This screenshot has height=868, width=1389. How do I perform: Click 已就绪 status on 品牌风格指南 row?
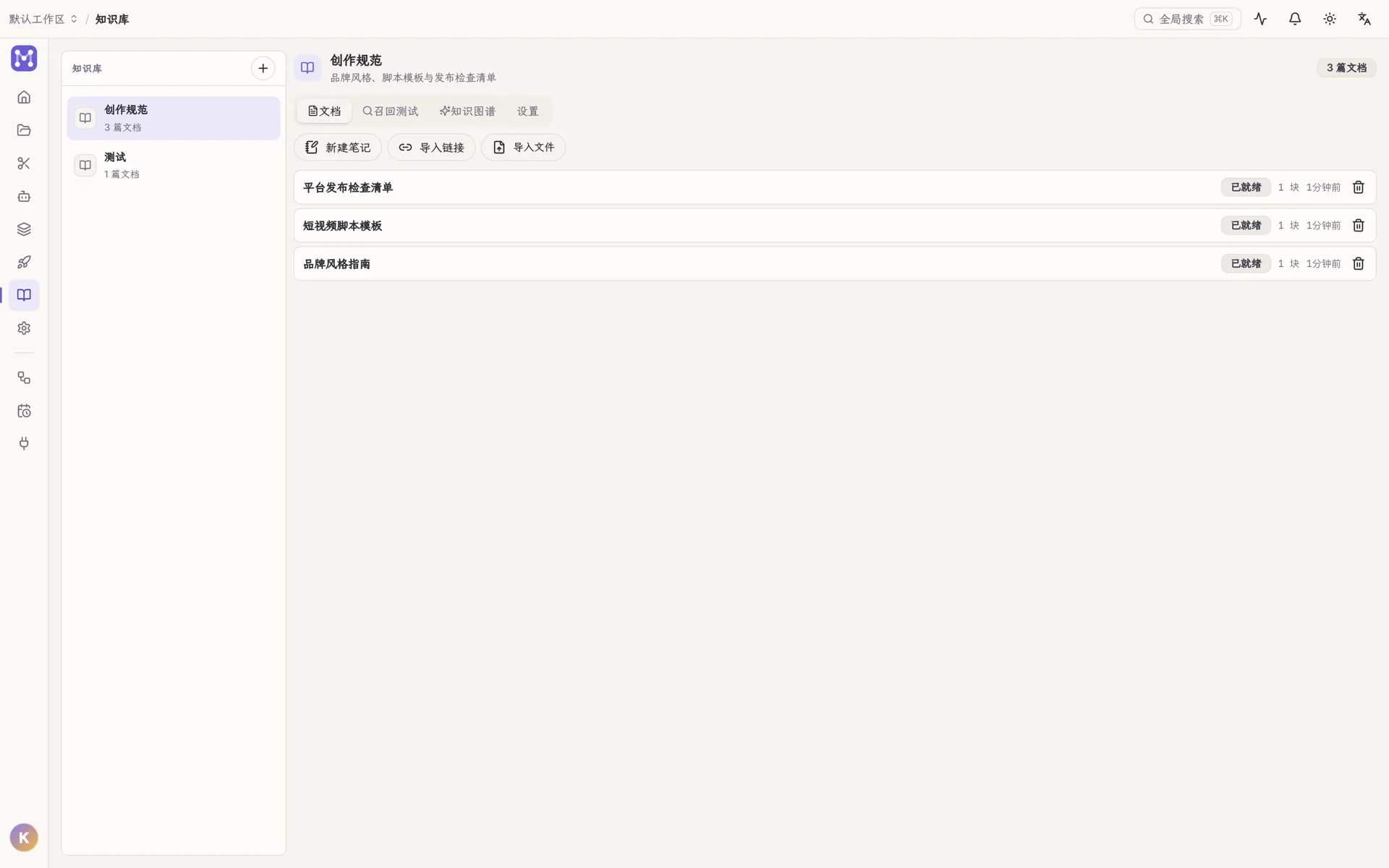(x=1246, y=264)
